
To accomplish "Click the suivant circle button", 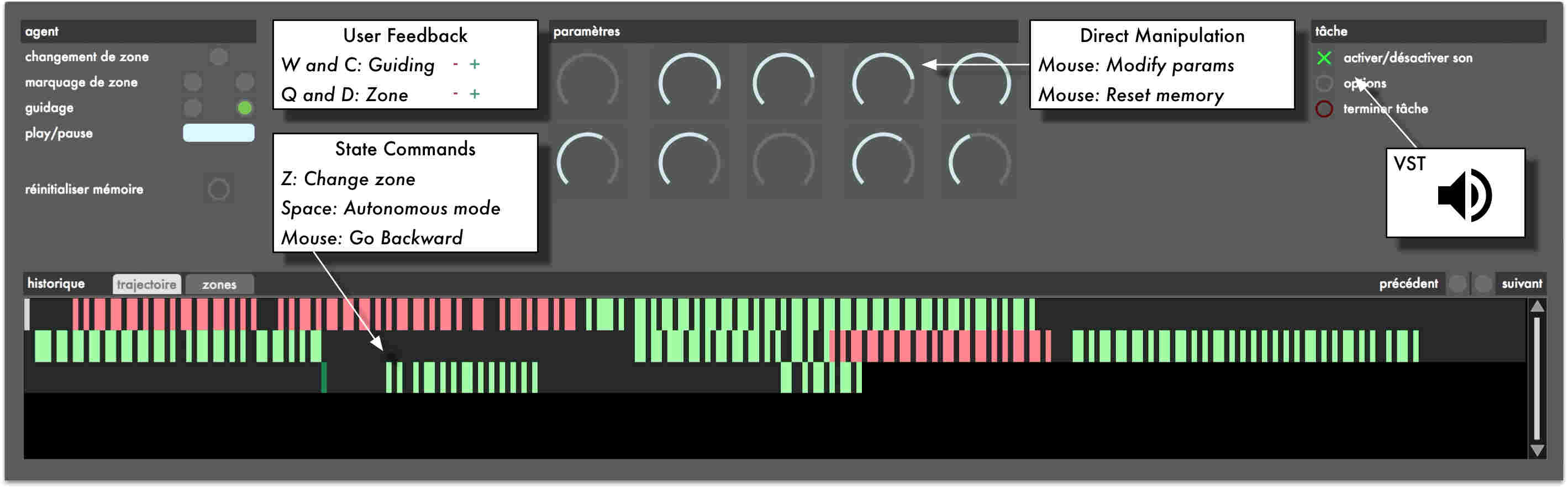I will click(x=1483, y=284).
